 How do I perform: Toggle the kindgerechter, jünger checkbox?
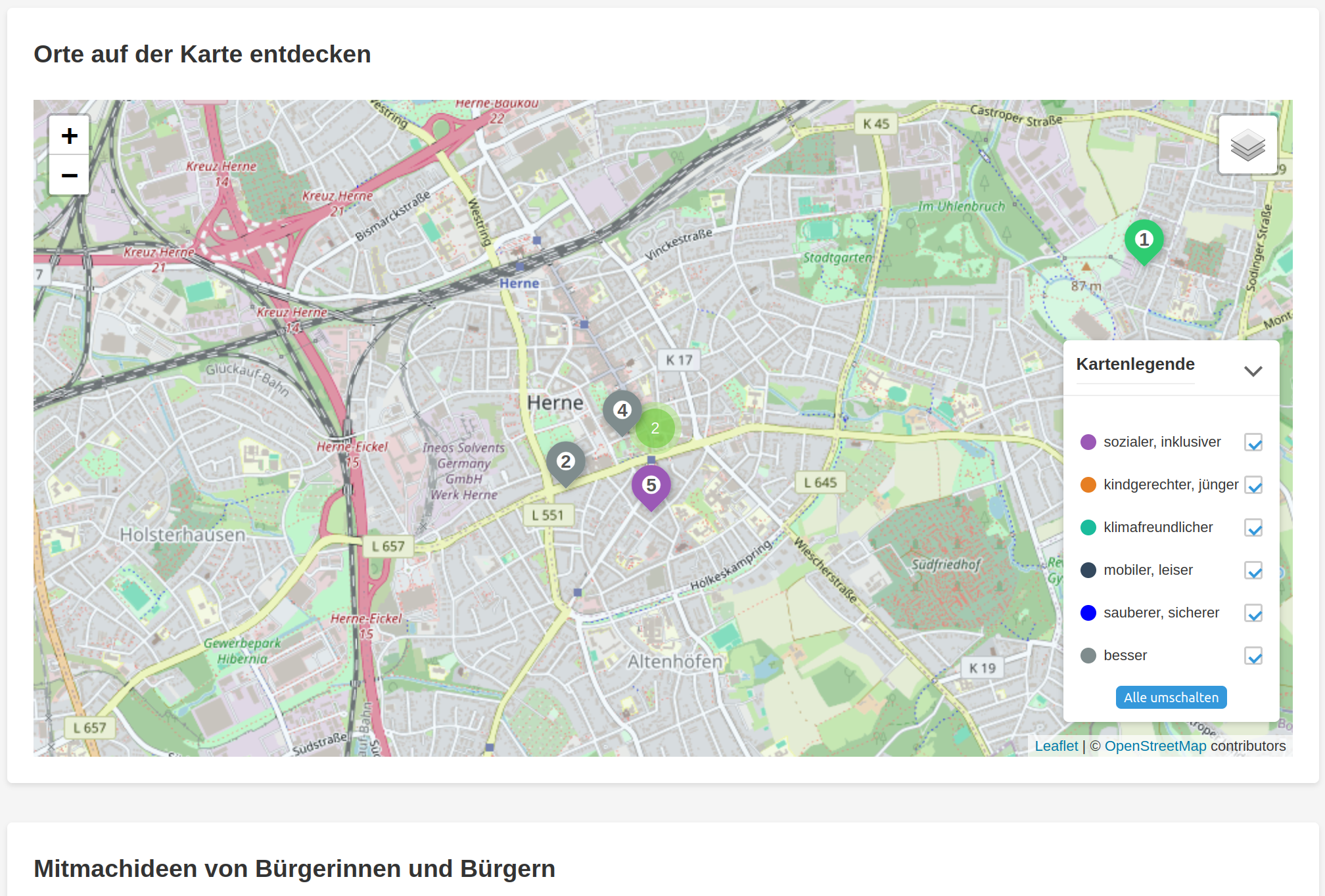(1253, 485)
